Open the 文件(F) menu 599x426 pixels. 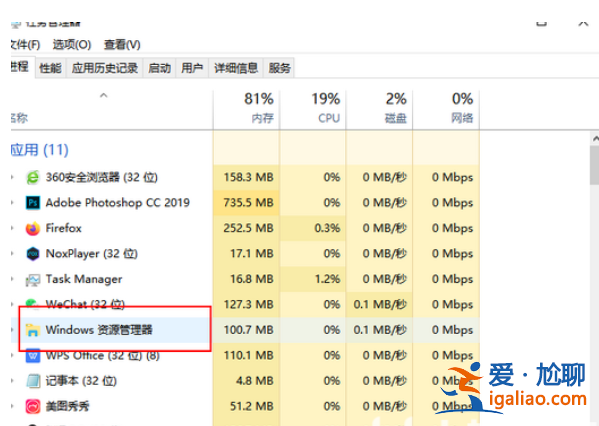[x=25, y=45]
